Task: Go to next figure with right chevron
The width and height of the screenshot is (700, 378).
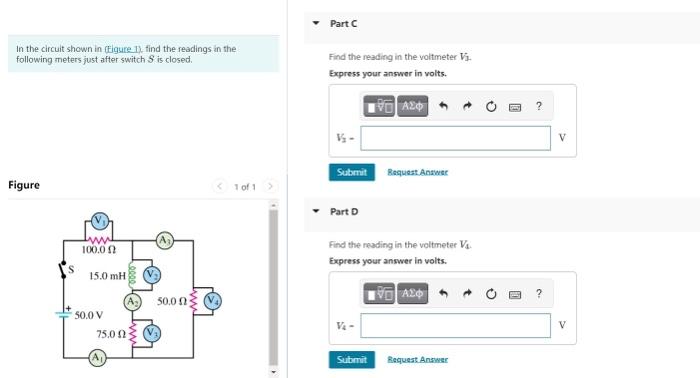Action: 270,186
